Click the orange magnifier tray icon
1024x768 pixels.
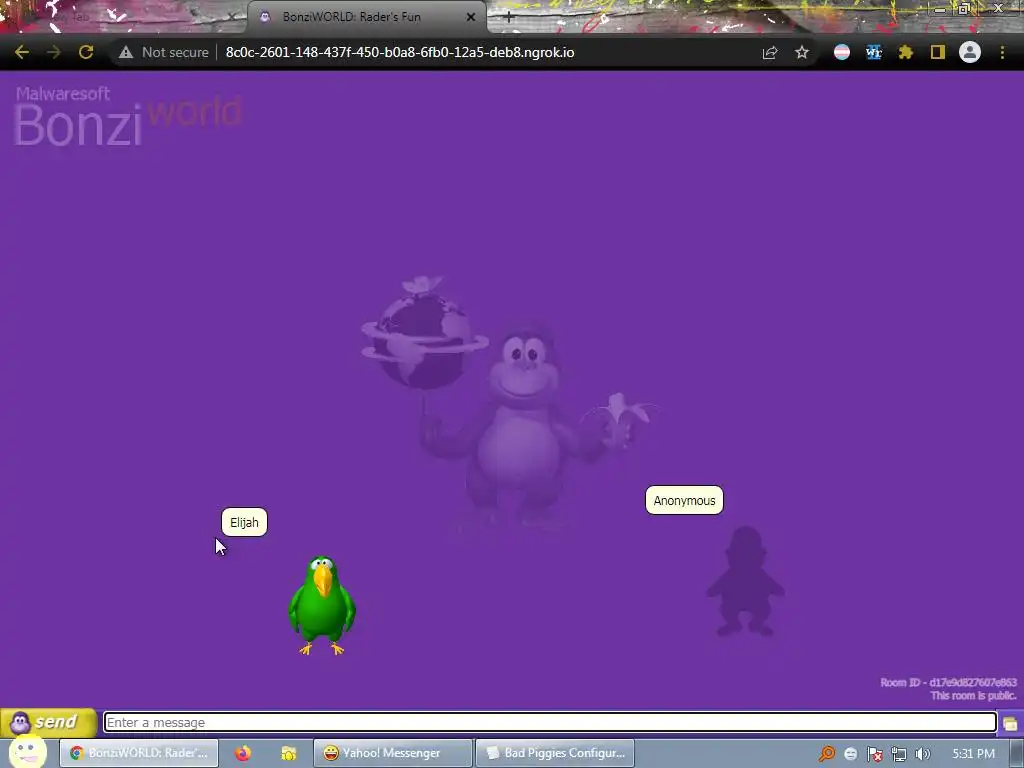pyautogui.click(x=827, y=754)
